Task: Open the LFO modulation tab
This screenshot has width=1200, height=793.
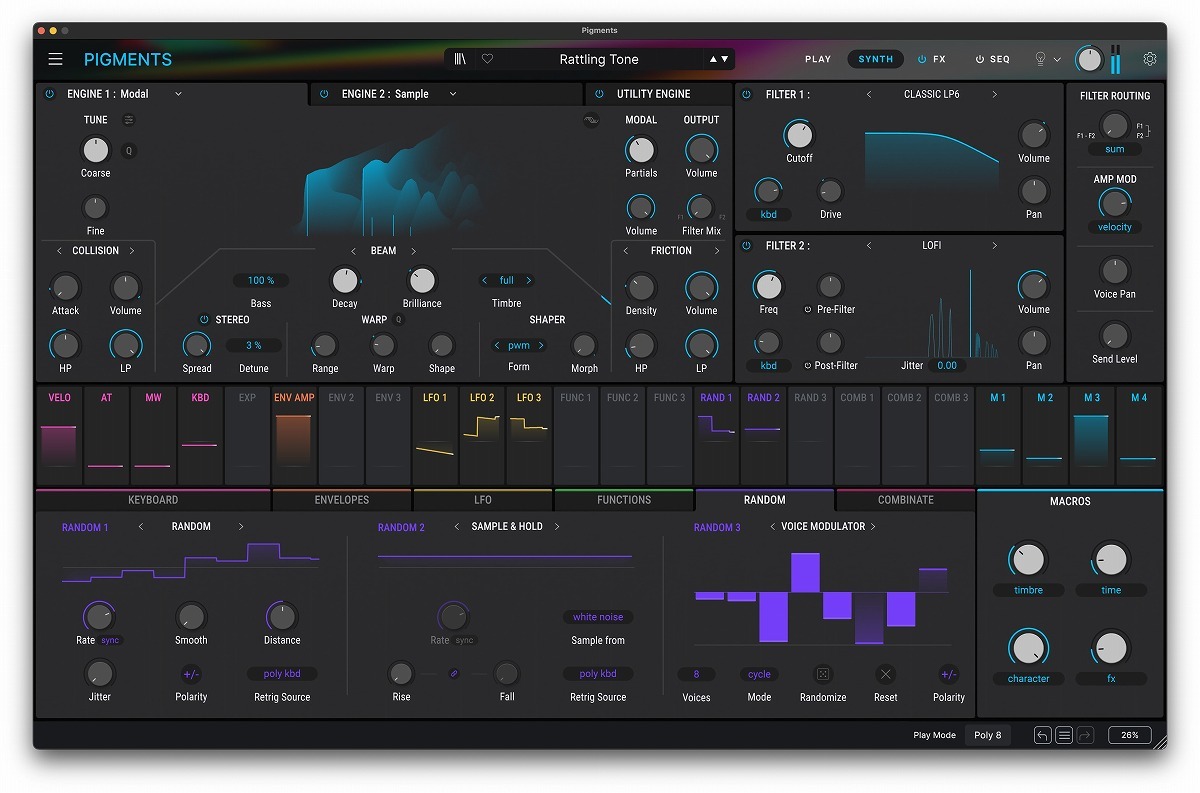Action: pos(482,500)
